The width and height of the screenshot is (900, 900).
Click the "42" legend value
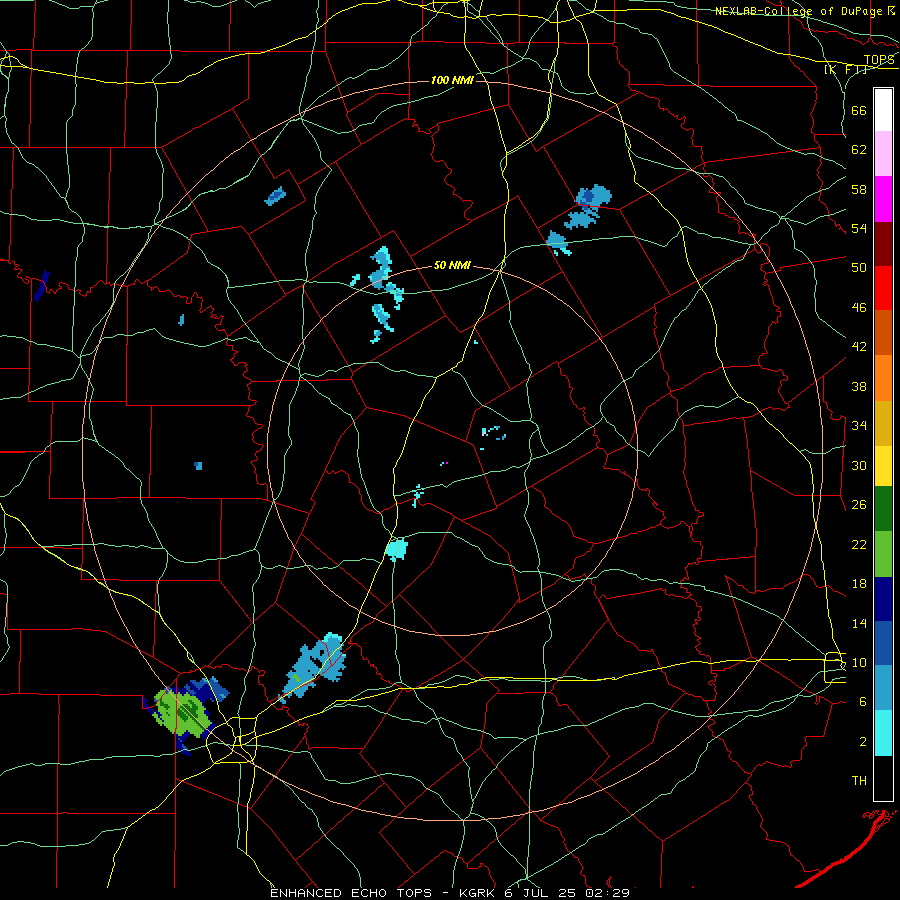point(859,346)
